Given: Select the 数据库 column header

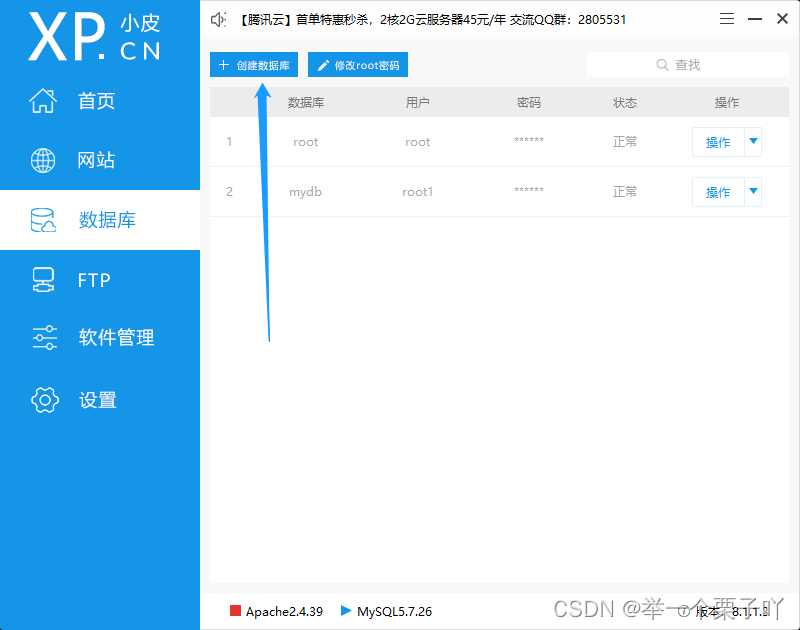Looking at the screenshot, I should [305, 102].
